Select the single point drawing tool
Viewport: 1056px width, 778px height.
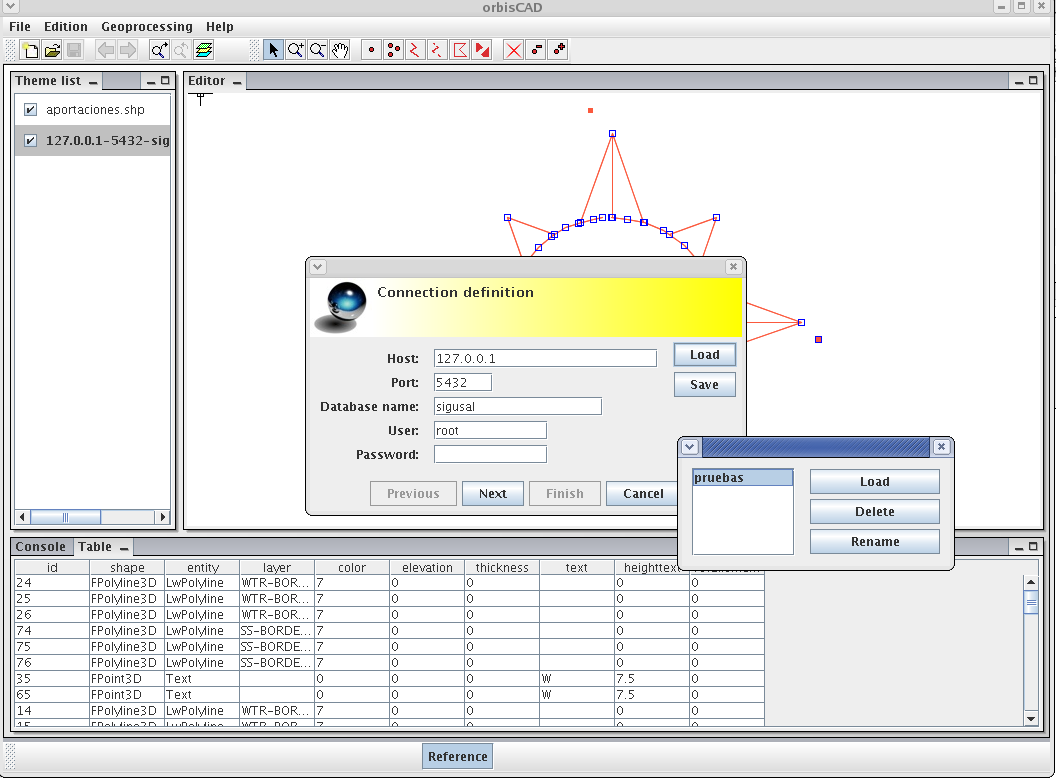coord(371,50)
